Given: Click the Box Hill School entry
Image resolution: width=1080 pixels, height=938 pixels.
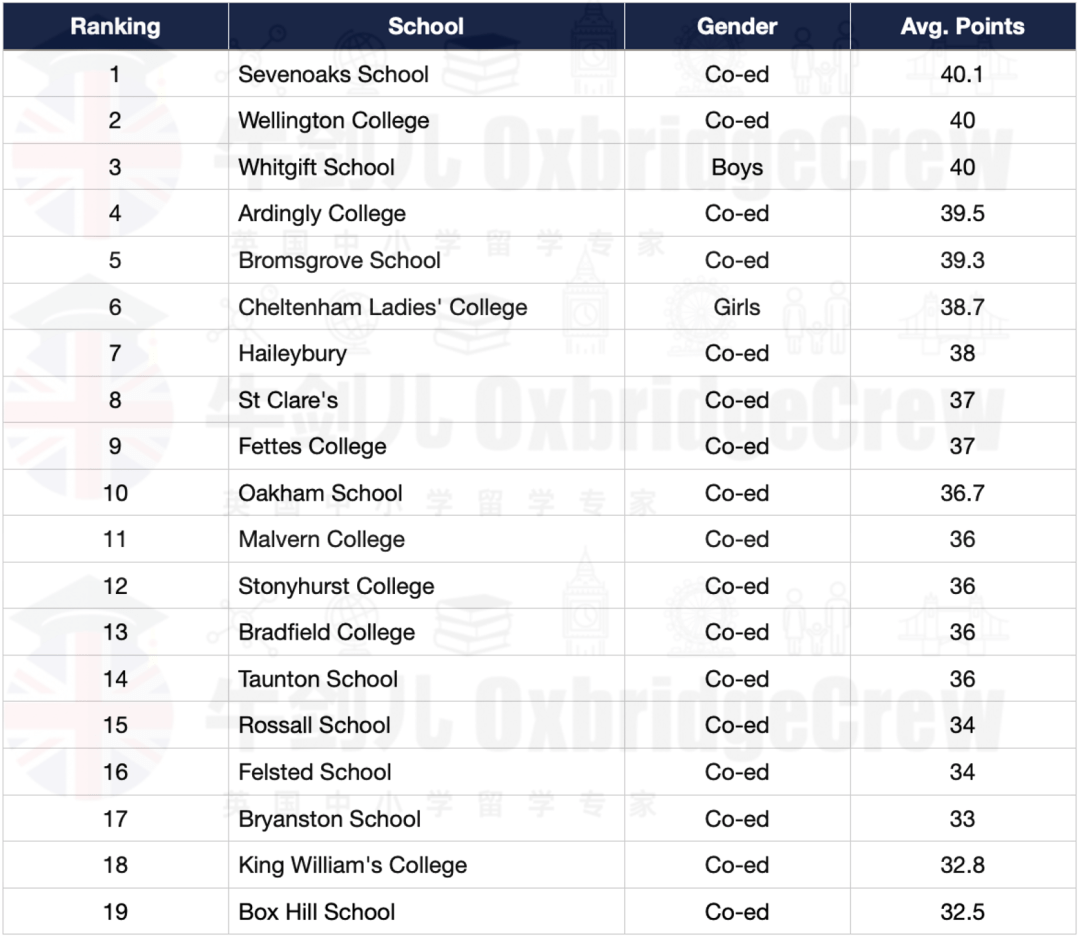Looking at the screenshot, I should point(316,912).
